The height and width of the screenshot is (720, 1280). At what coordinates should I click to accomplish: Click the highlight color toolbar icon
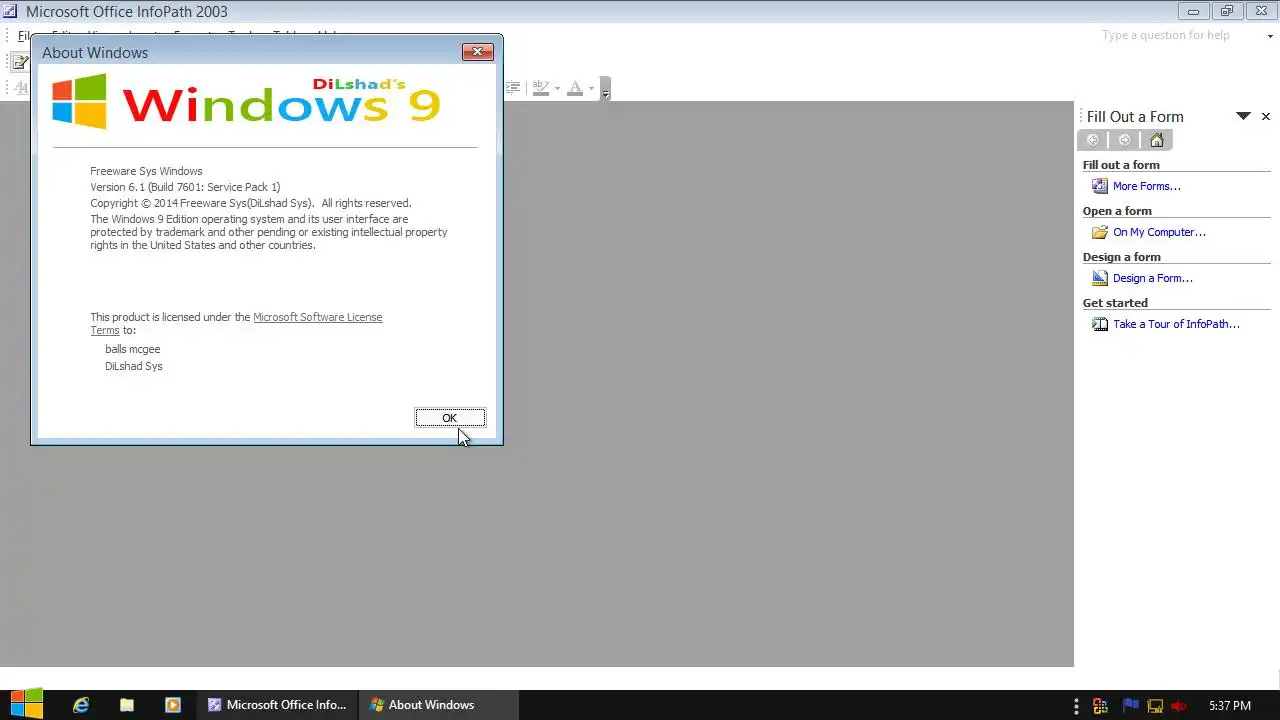pos(541,88)
